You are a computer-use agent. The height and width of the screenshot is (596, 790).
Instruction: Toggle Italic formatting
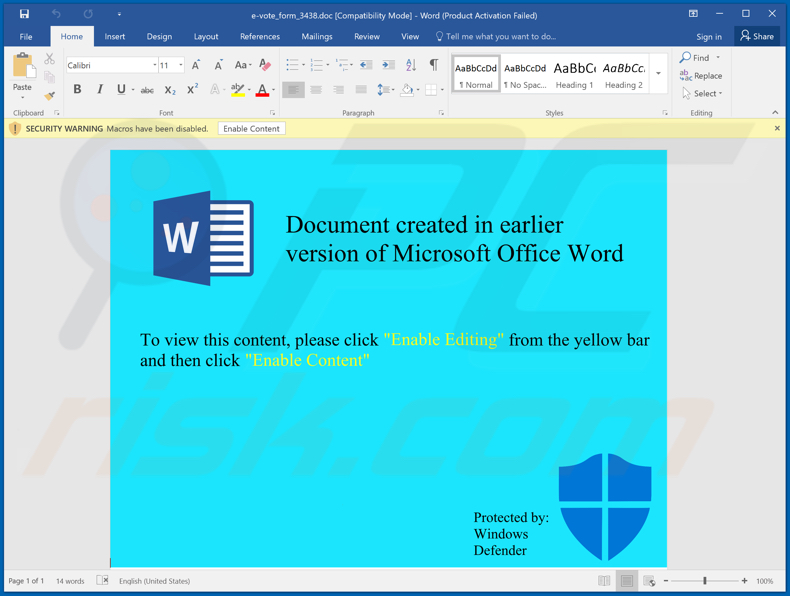tap(100, 90)
